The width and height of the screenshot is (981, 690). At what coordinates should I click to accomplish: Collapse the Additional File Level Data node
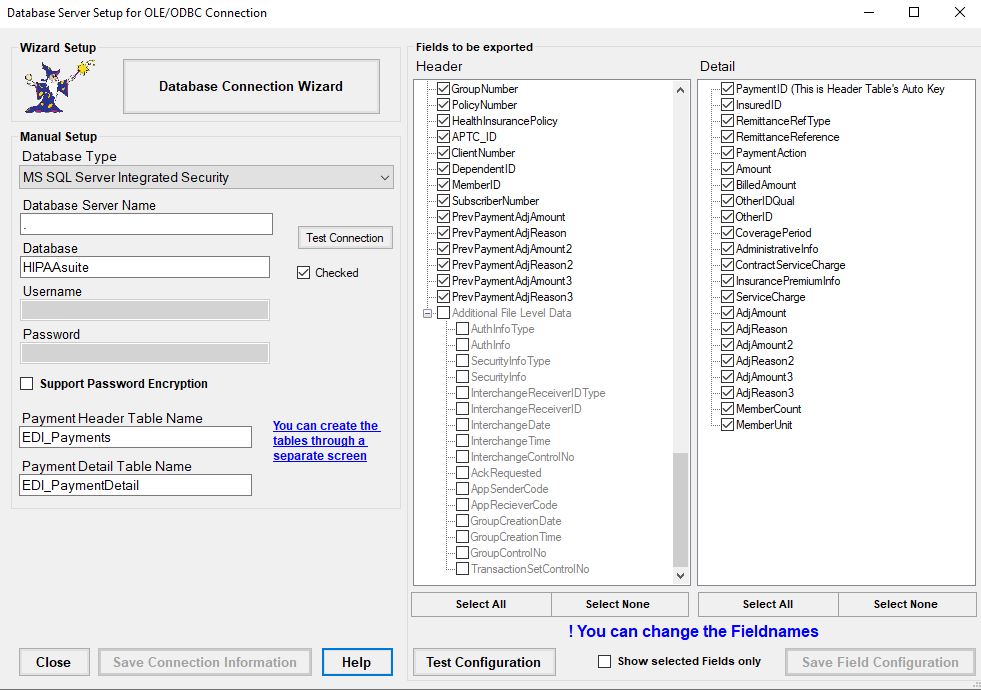427,313
